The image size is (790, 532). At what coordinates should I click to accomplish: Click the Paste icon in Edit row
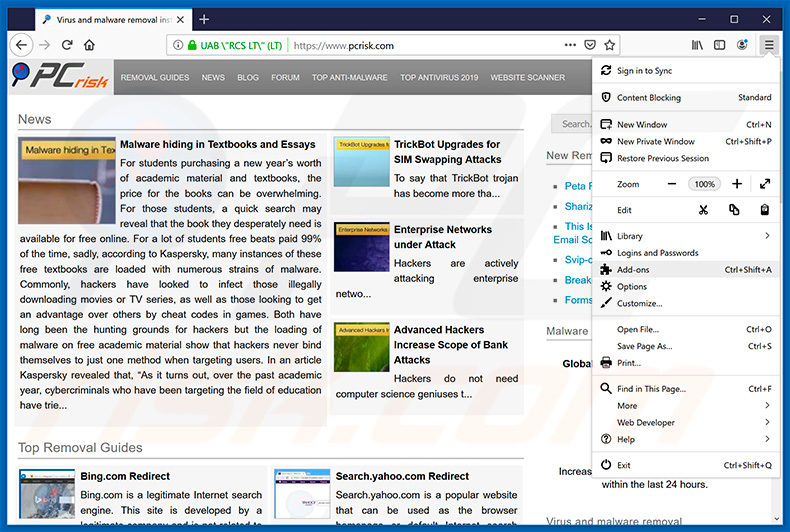(x=764, y=210)
